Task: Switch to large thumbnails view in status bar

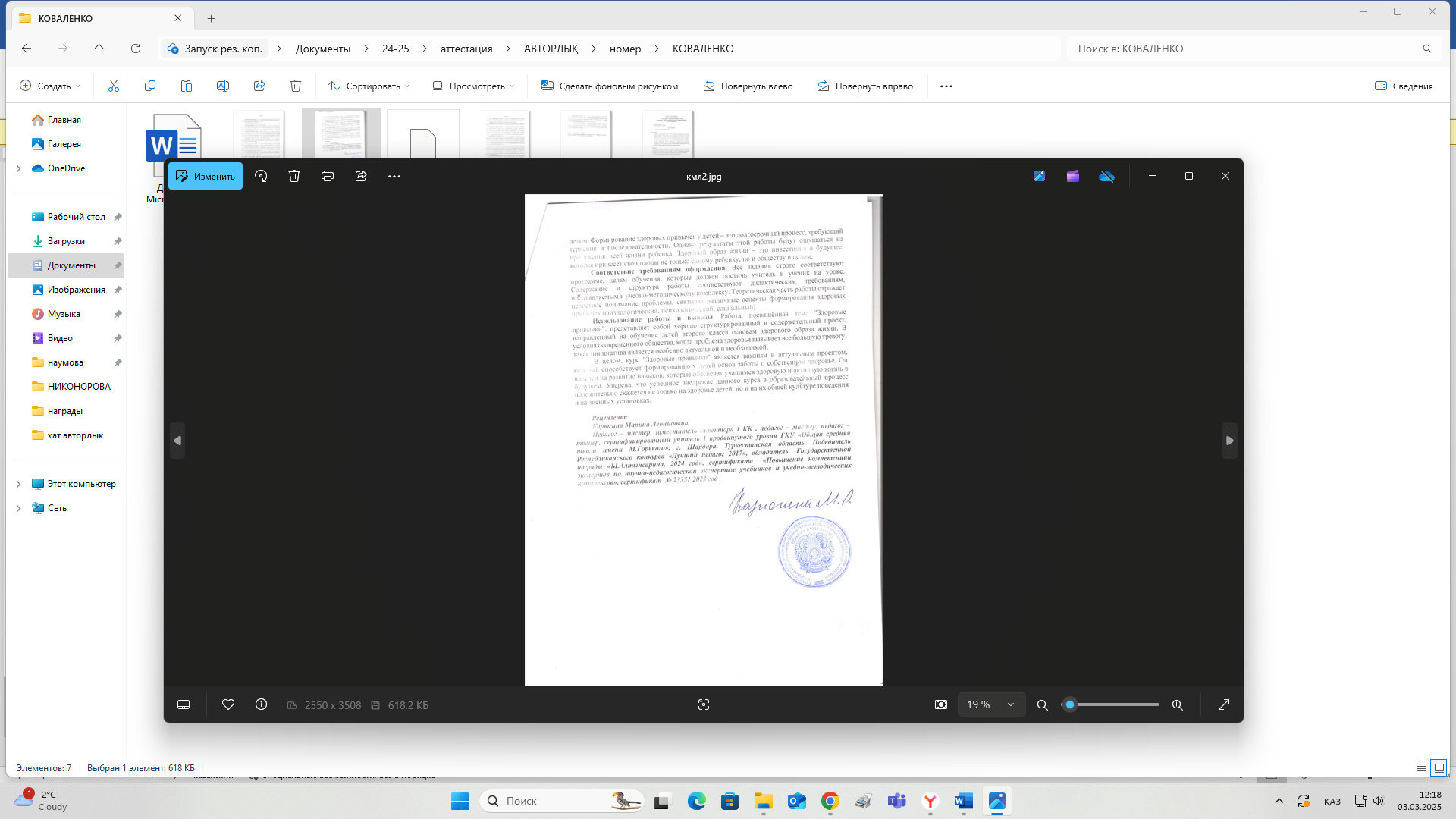Action: coord(1438,767)
